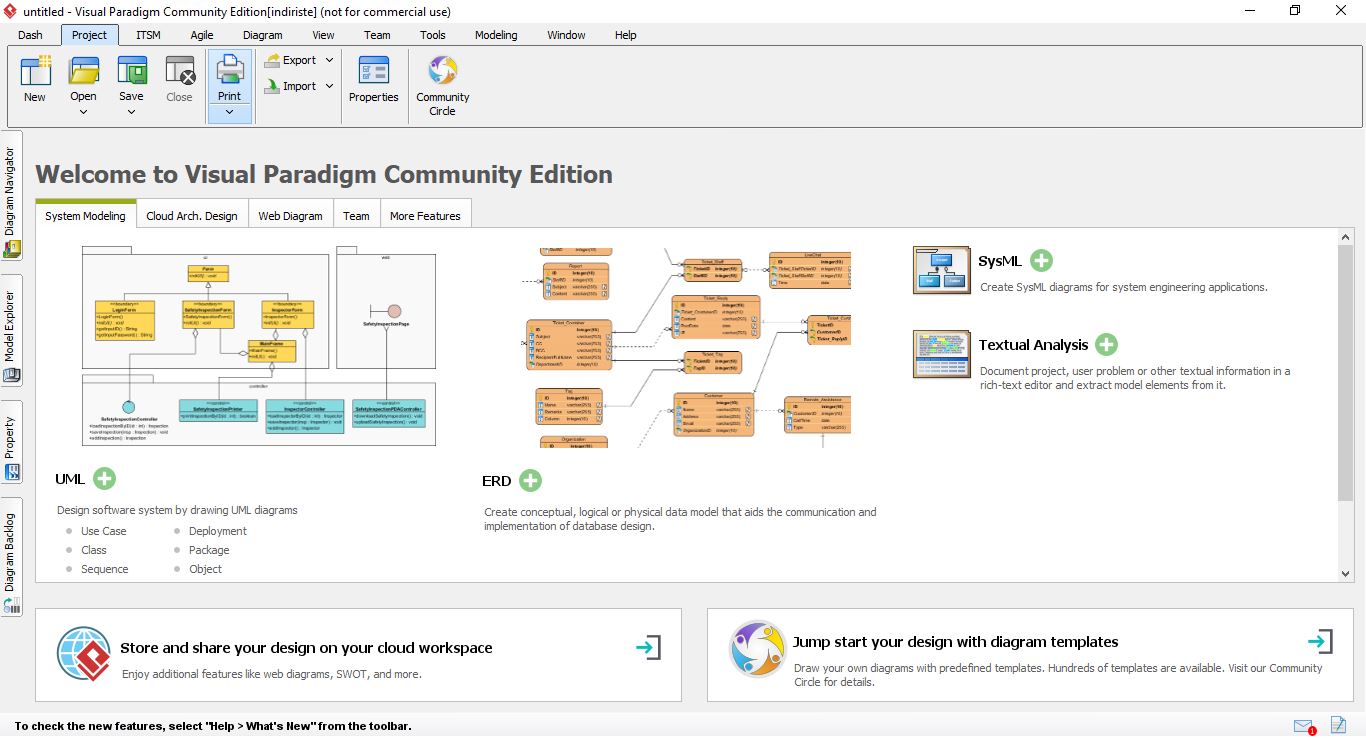Expand the Import dropdown arrow
Screen dimensions: 1366x738
pos(329,86)
